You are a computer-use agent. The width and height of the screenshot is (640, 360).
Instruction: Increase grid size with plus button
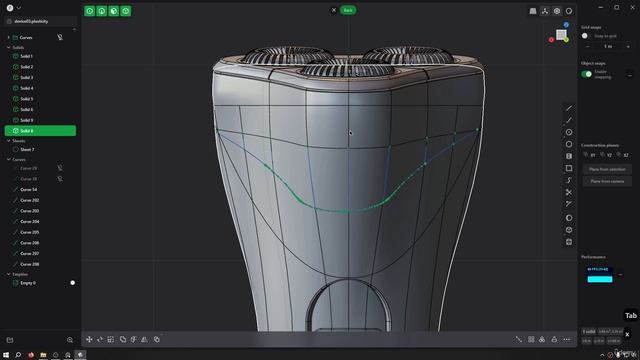[628, 47]
